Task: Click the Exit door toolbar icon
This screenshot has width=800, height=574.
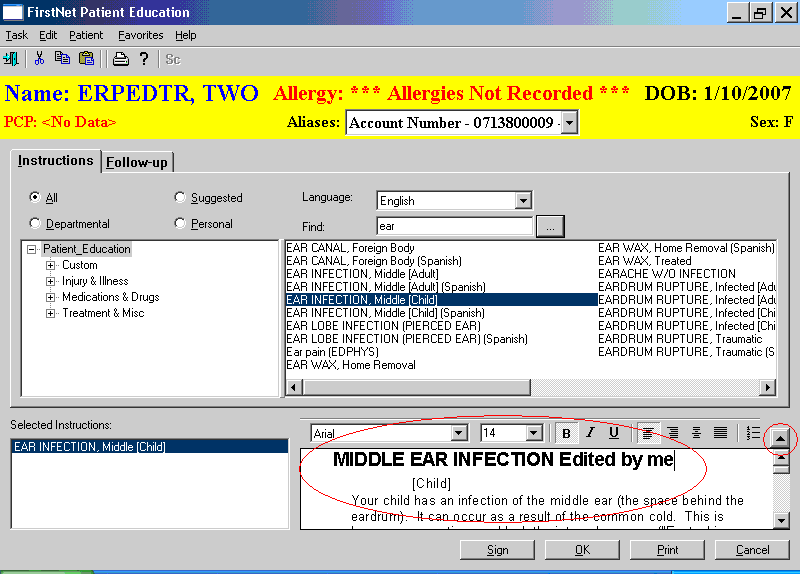Action: pyautogui.click(x=11, y=59)
